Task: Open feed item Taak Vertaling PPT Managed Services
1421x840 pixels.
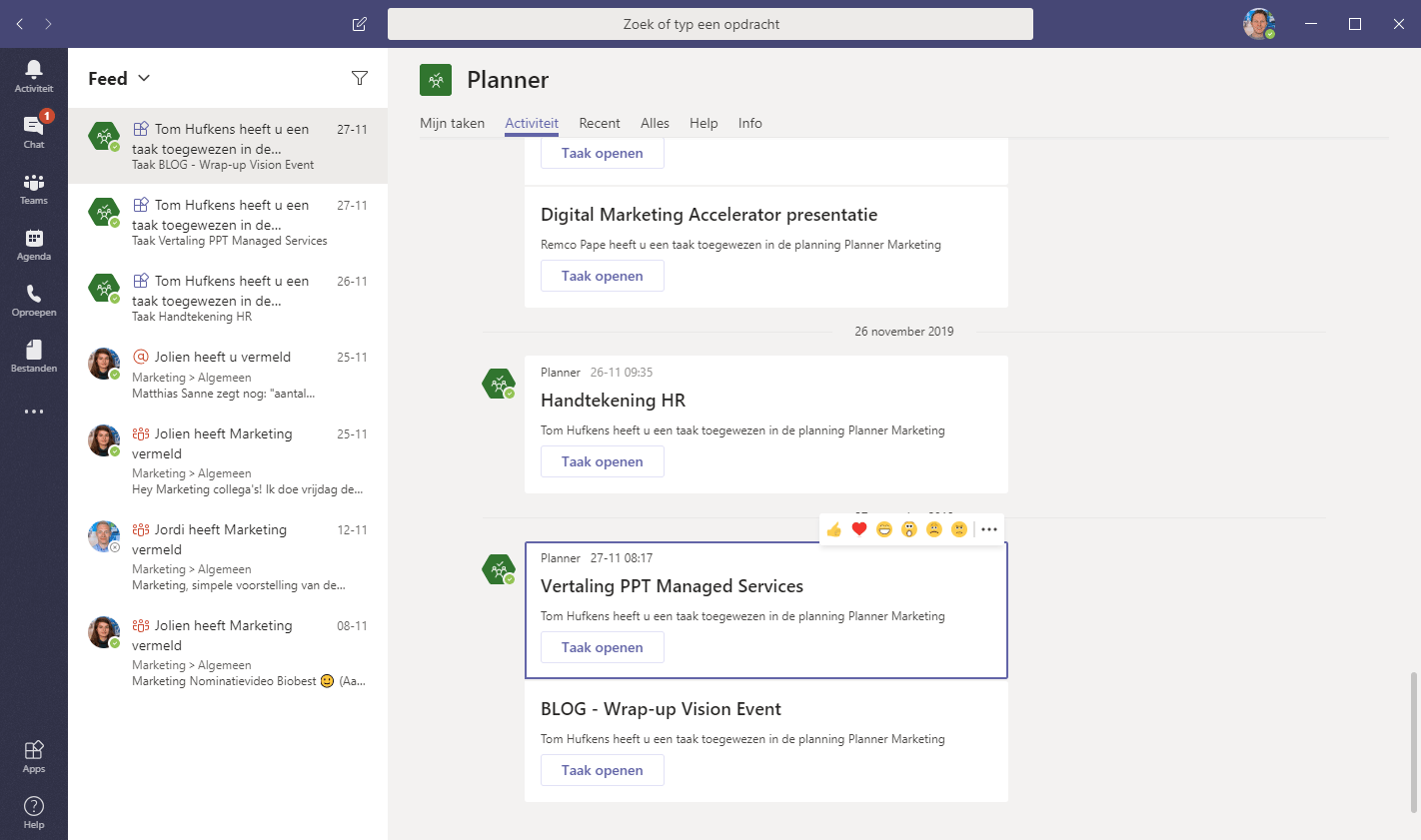Action: coord(228,222)
